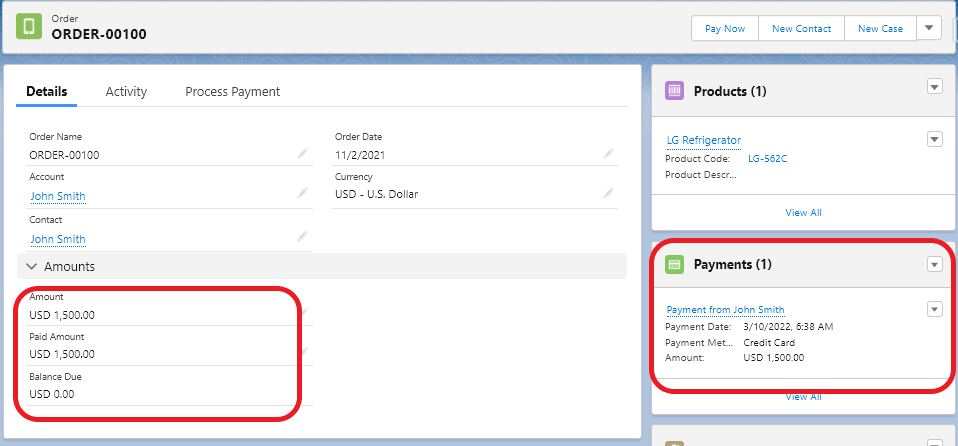
Task: Select Balance Due value USD 0.00
Action: (x=52, y=394)
